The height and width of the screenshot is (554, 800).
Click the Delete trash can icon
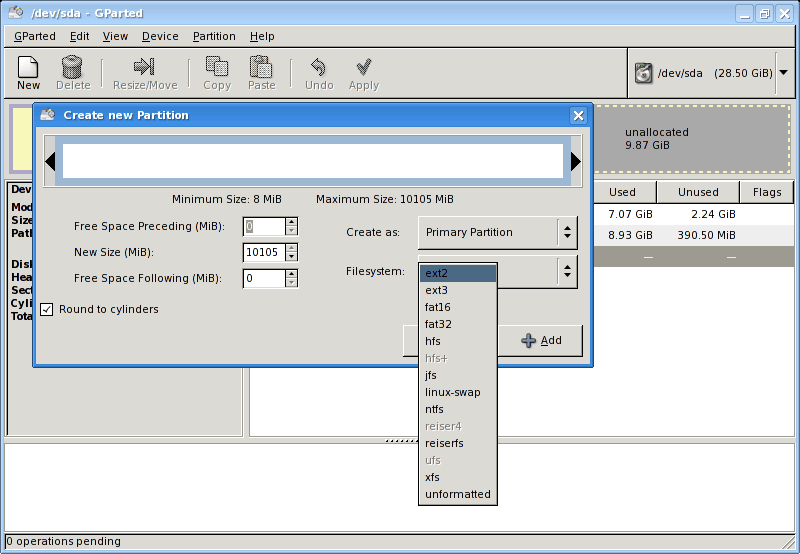point(72,67)
